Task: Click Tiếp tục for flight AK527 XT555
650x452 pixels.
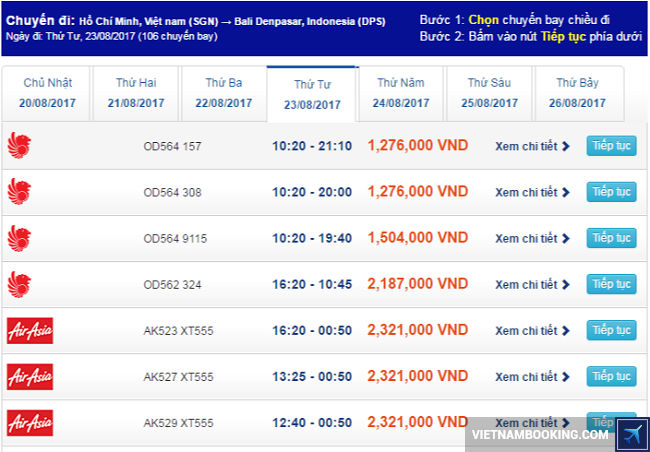Action: click(x=611, y=377)
